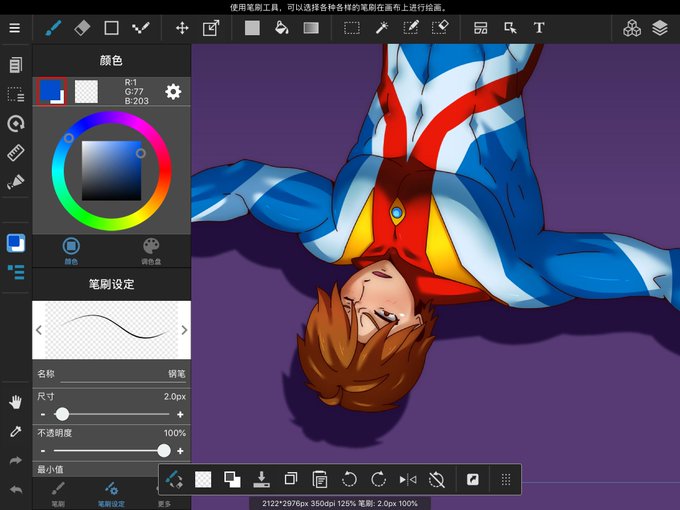Decrease brush size with minus button
This screenshot has width=680, height=510.
point(42,415)
